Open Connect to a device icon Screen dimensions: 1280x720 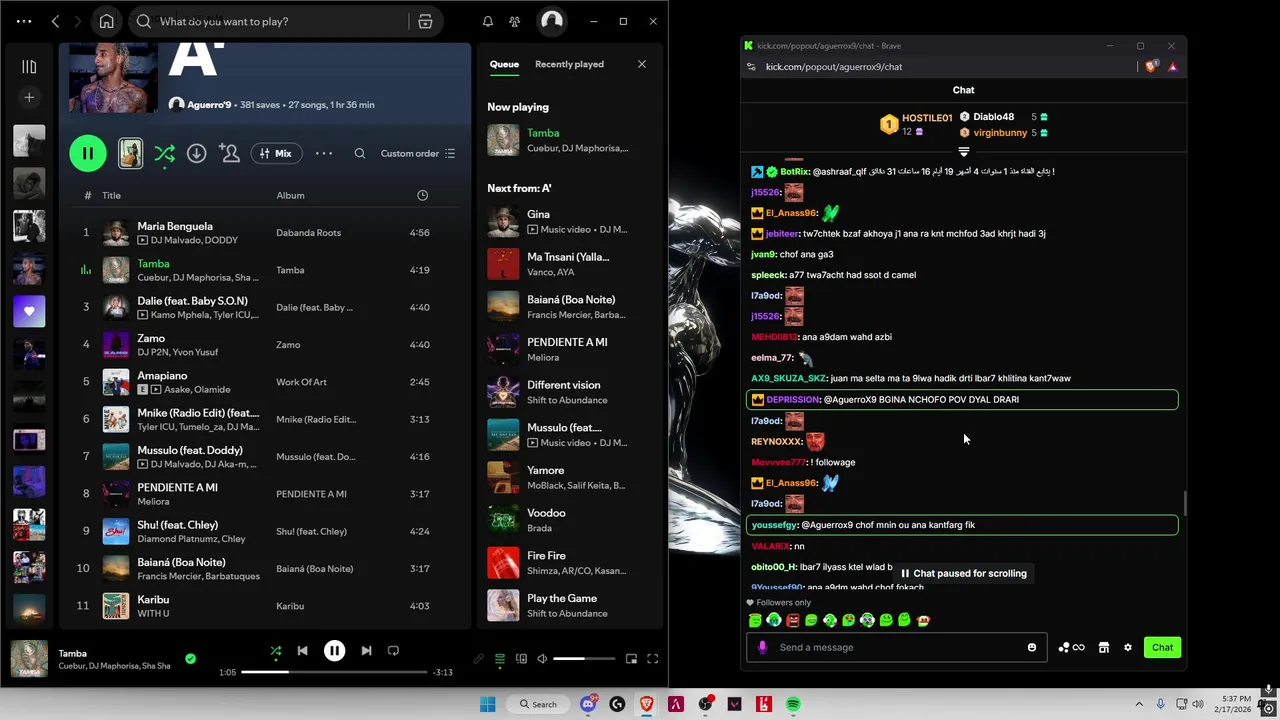521,659
